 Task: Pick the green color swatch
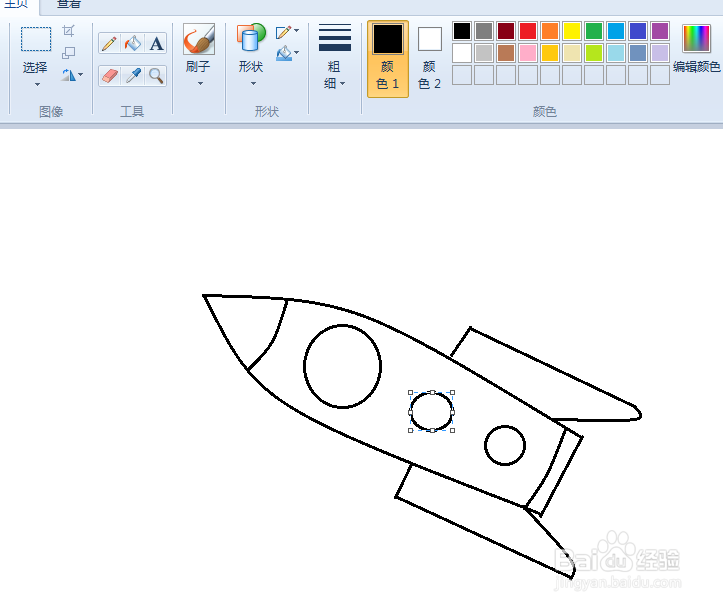pyautogui.click(x=594, y=31)
